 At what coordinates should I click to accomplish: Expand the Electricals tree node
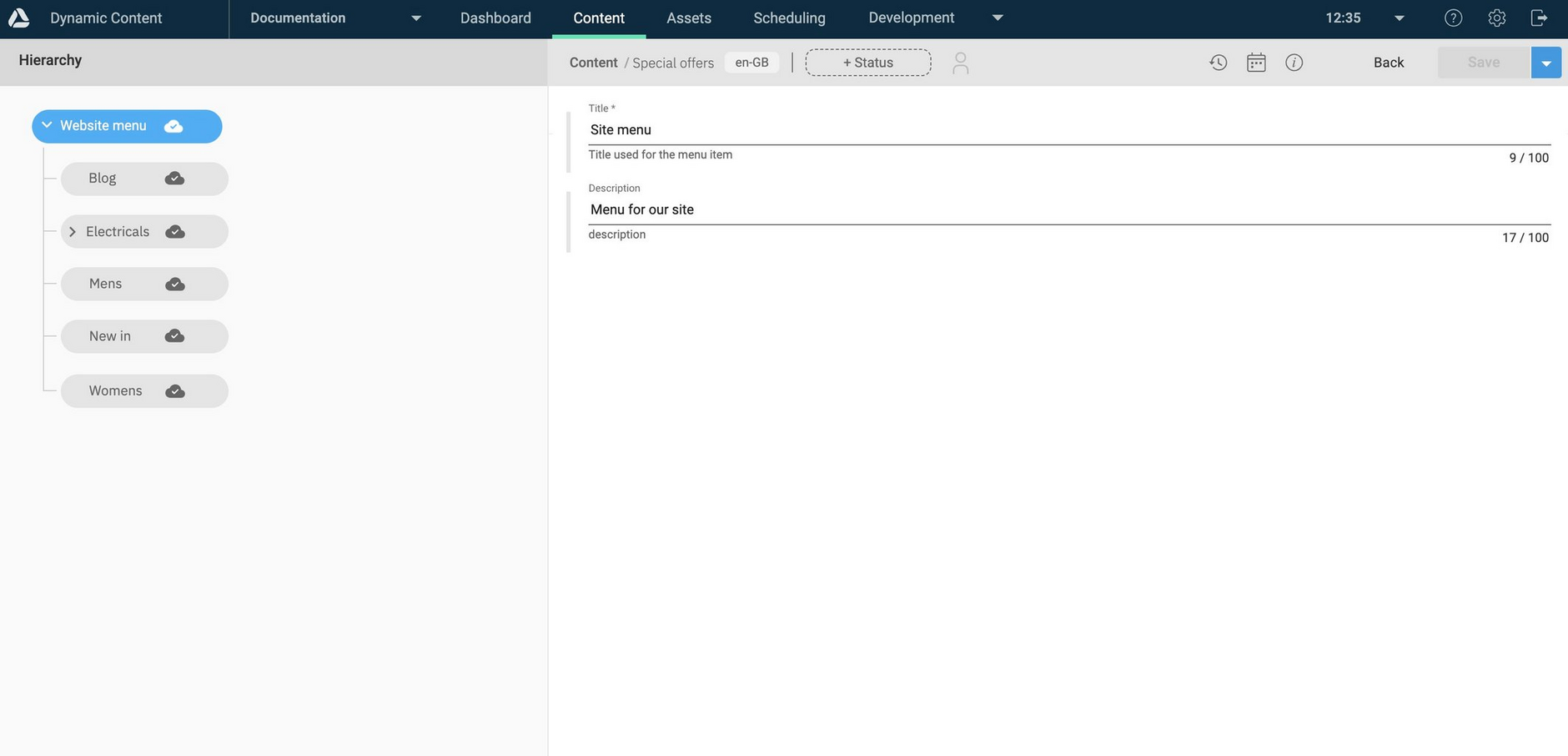click(x=72, y=231)
